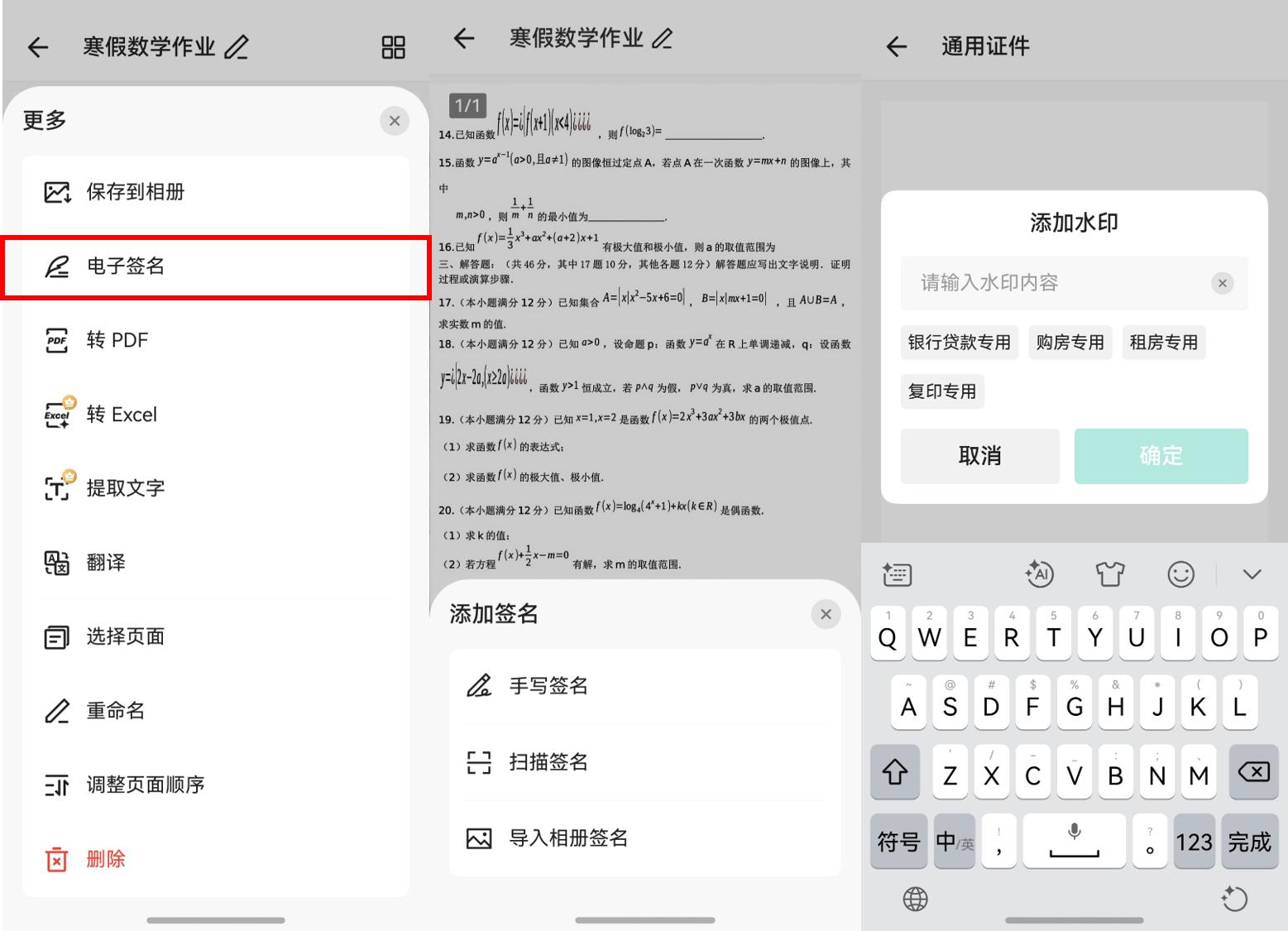1288x931 pixels.
Task: Click the PDF file icon
Action: tap(56, 340)
